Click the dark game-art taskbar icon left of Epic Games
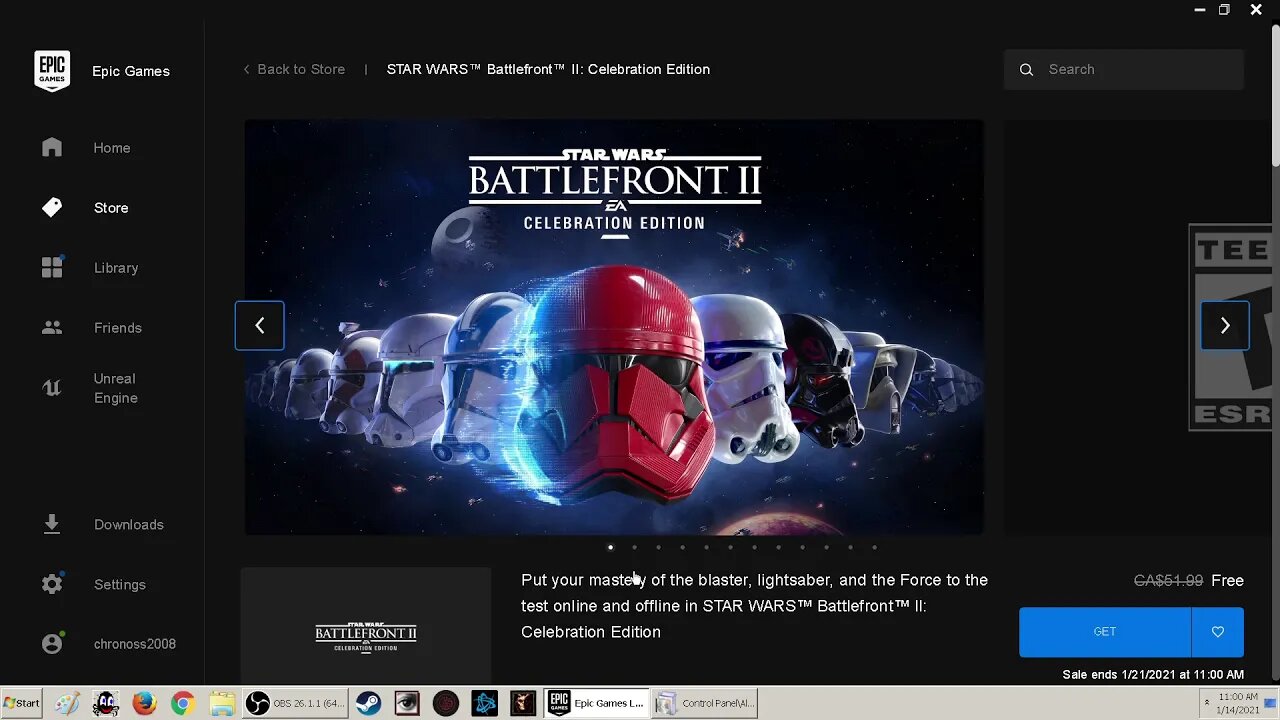The width and height of the screenshot is (1280, 720). tap(523, 704)
